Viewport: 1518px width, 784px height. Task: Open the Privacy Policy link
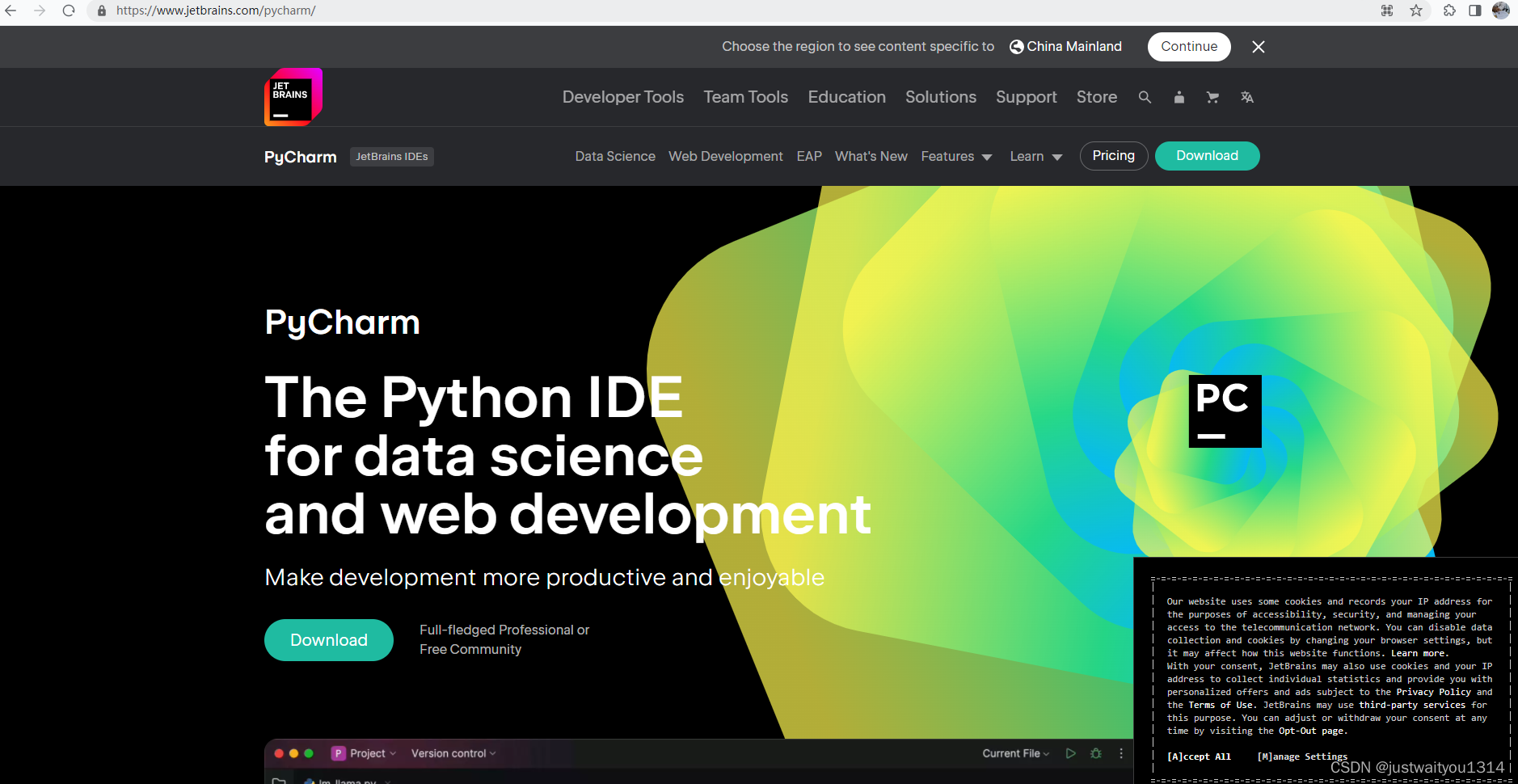(x=1434, y=692)
